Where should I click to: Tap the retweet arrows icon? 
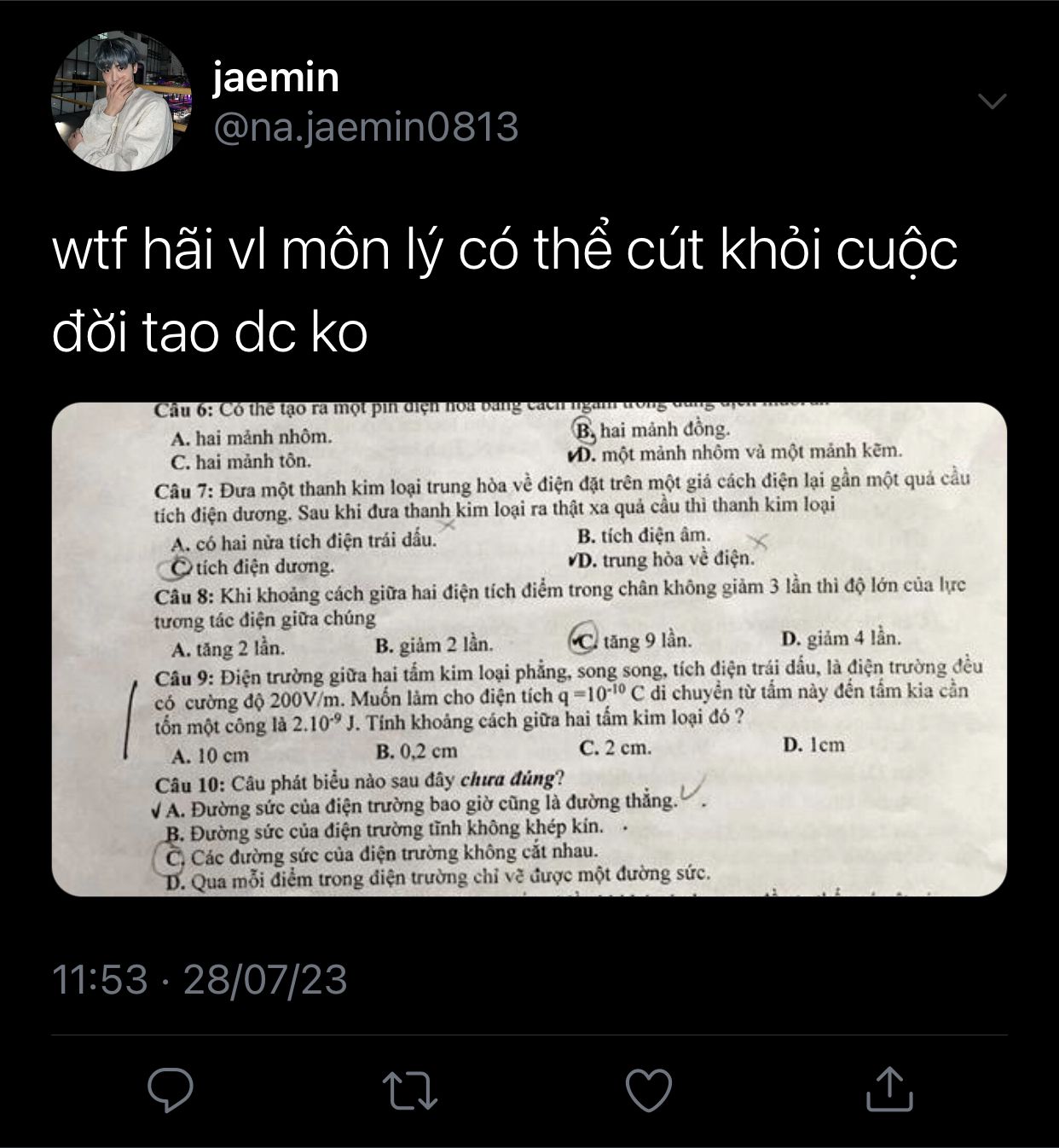(410, 1090)
